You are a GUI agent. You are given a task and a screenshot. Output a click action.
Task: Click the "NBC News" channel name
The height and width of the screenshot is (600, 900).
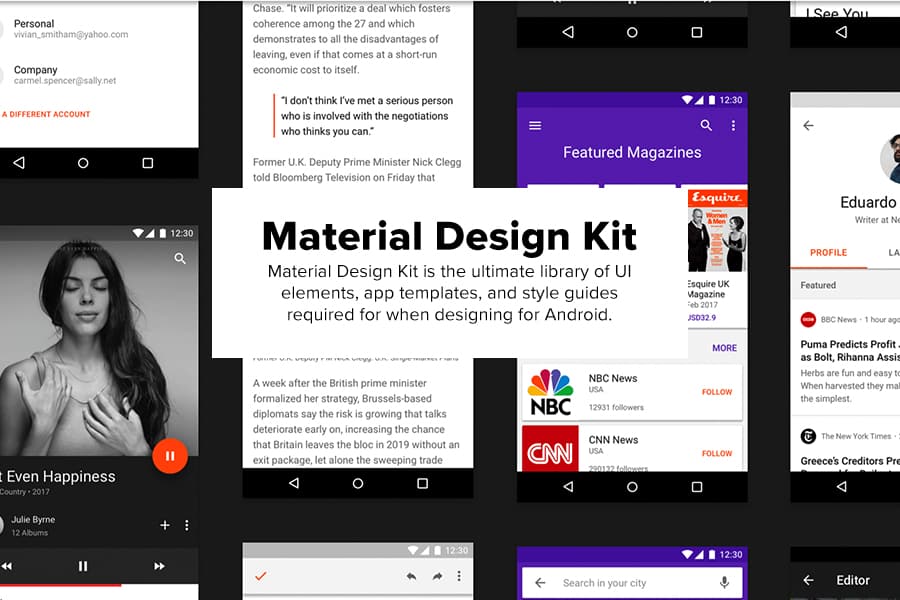(612, 378)
